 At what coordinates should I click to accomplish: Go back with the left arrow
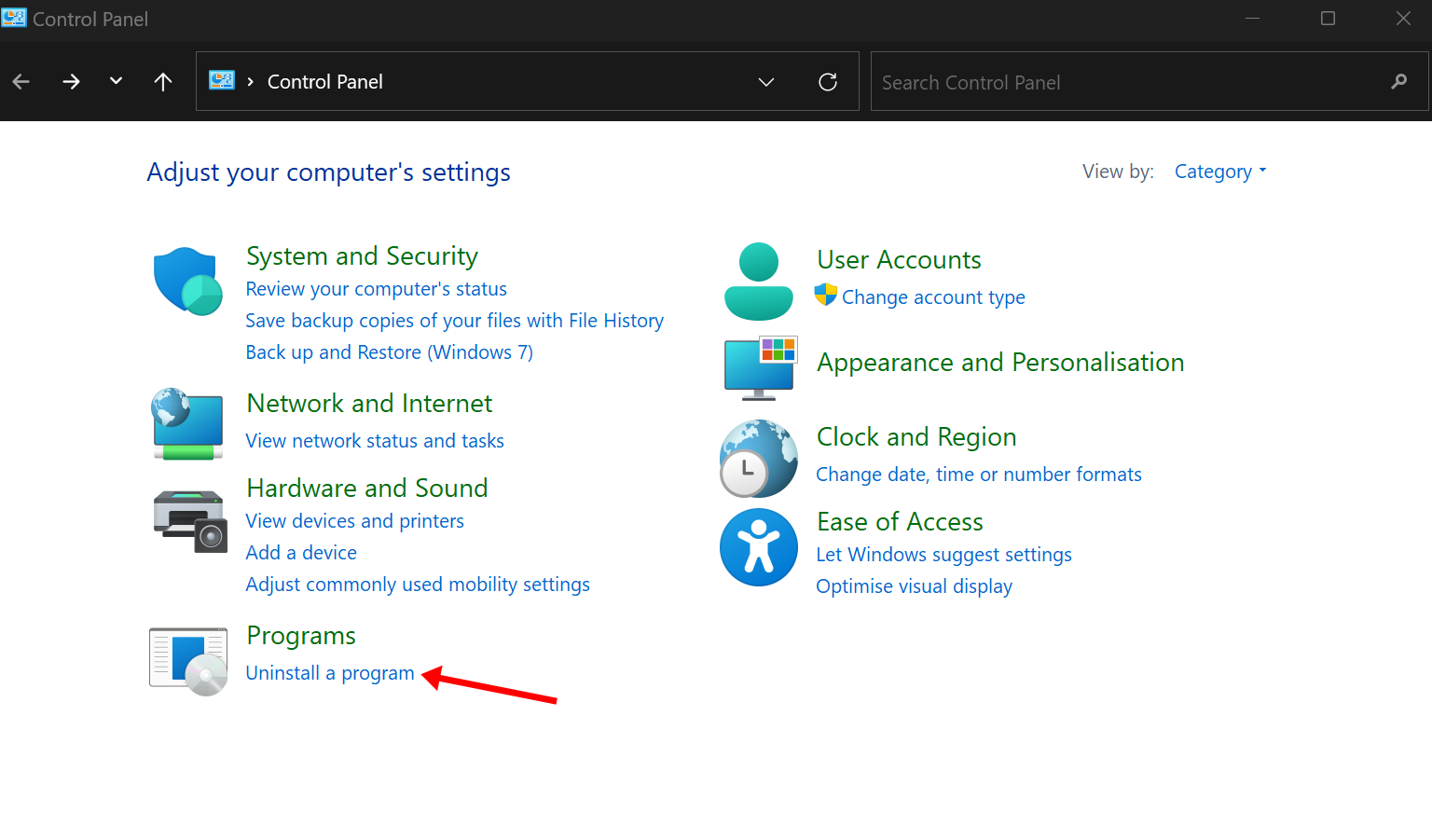[21, 82]
